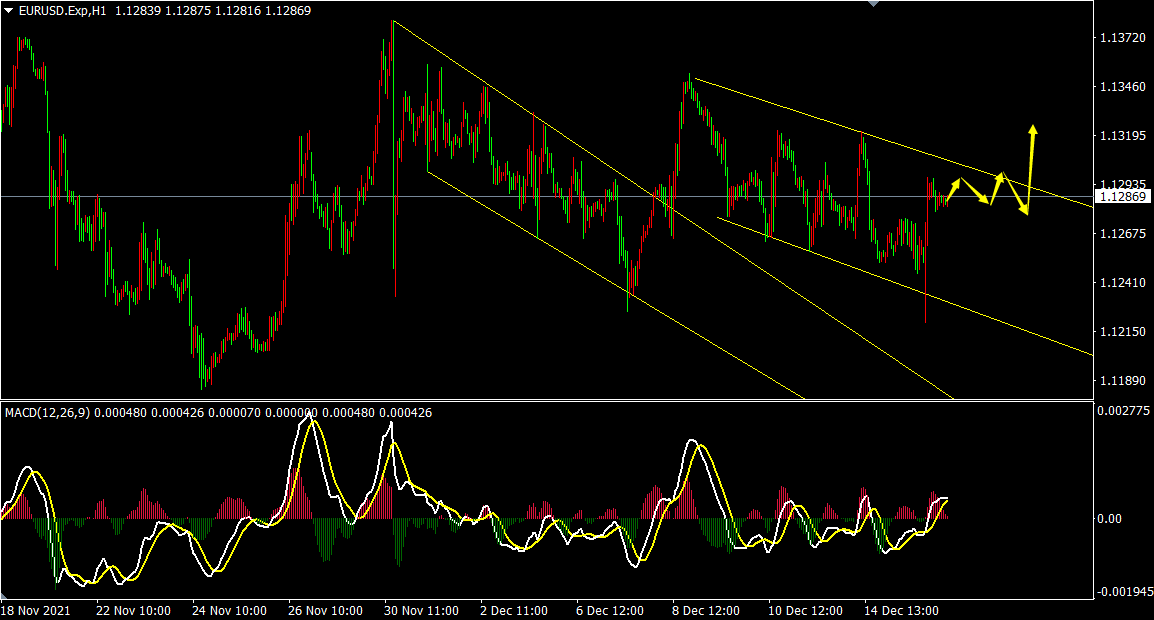Click MACD scale value -0.001945
1154x620 pixels.
1124,591
